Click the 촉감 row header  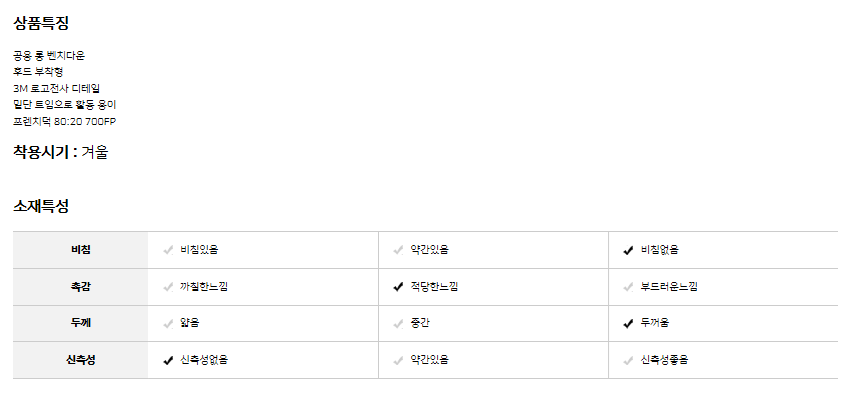(x=80, y=287)
